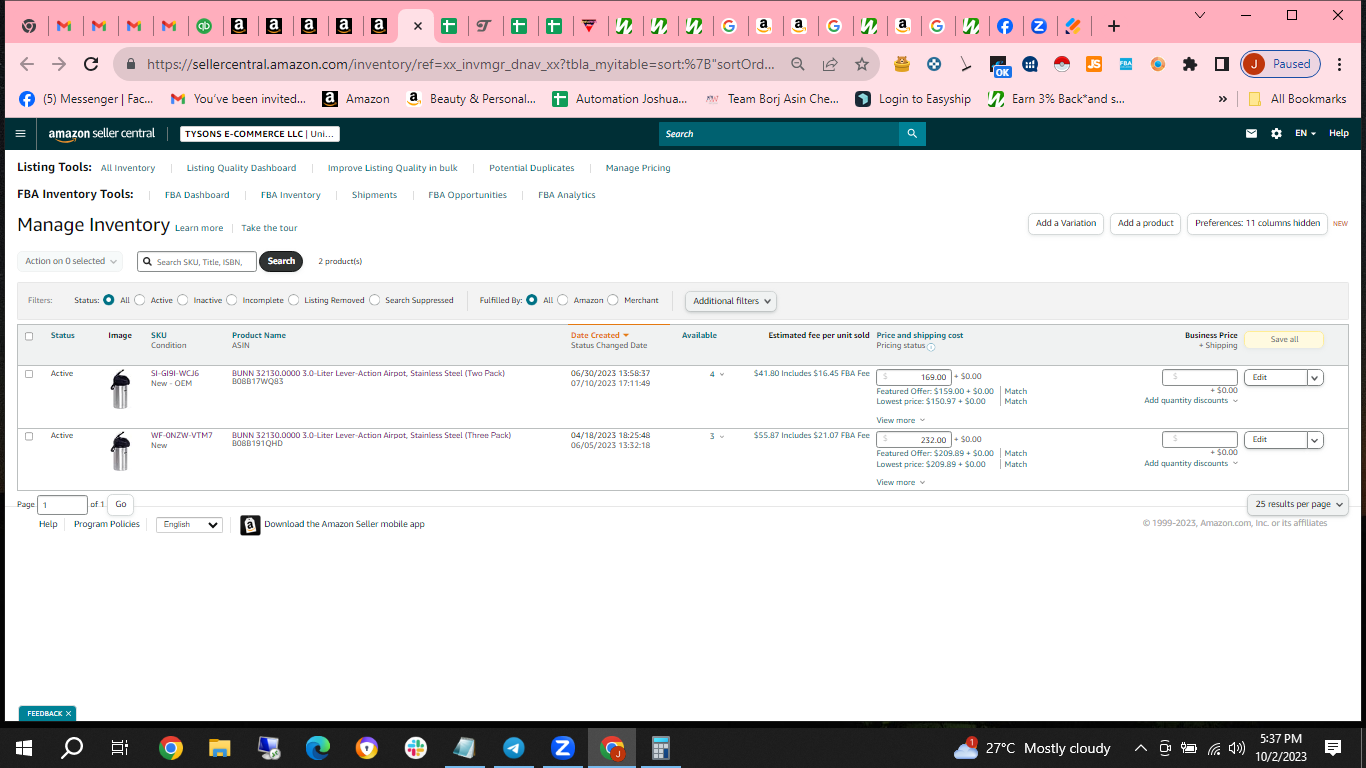The image size is (1366, 768).
Task: Open the Listing Quality Dashboard
Action: click(x=241, y=168)
